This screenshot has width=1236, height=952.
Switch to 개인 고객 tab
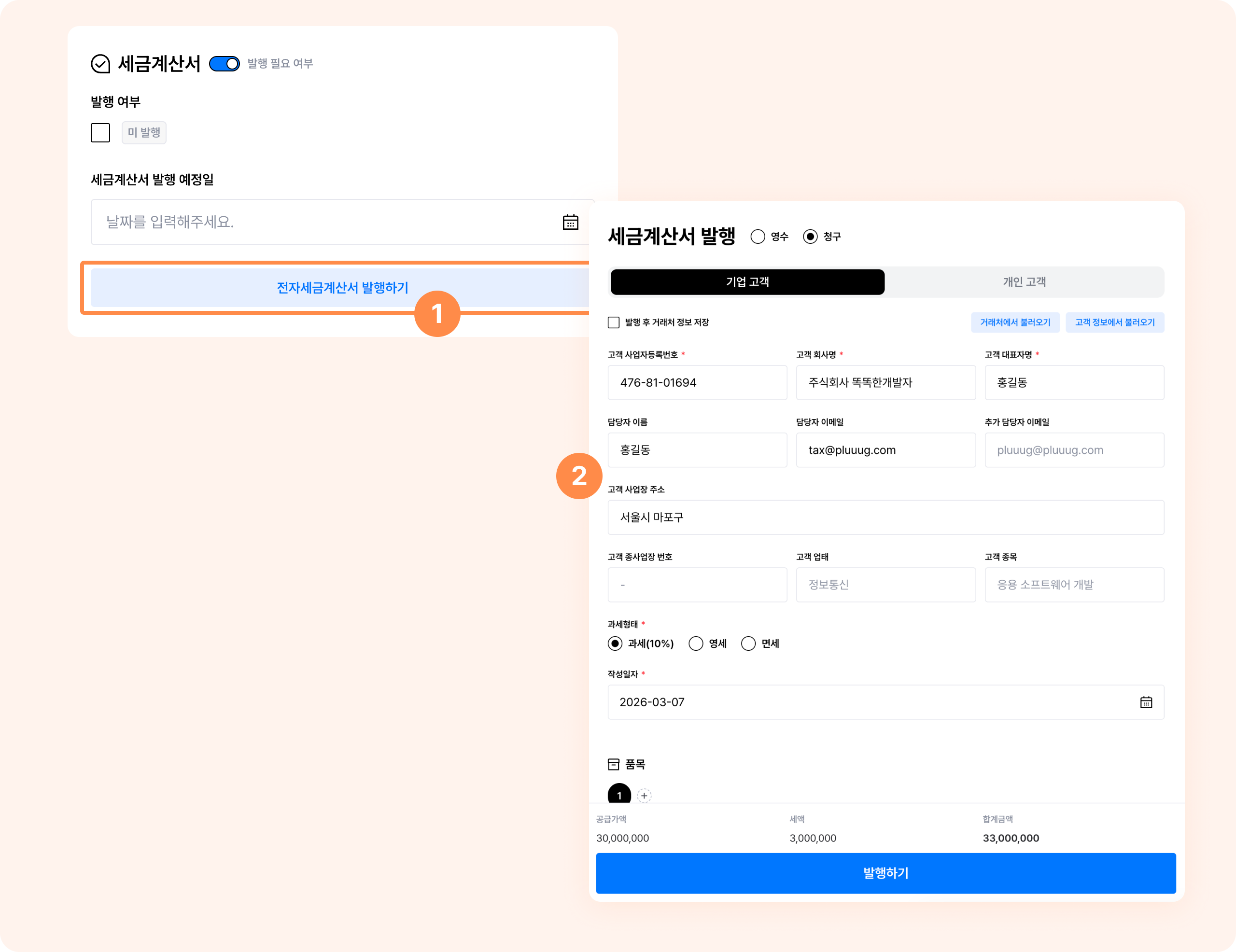point(1024,282)
